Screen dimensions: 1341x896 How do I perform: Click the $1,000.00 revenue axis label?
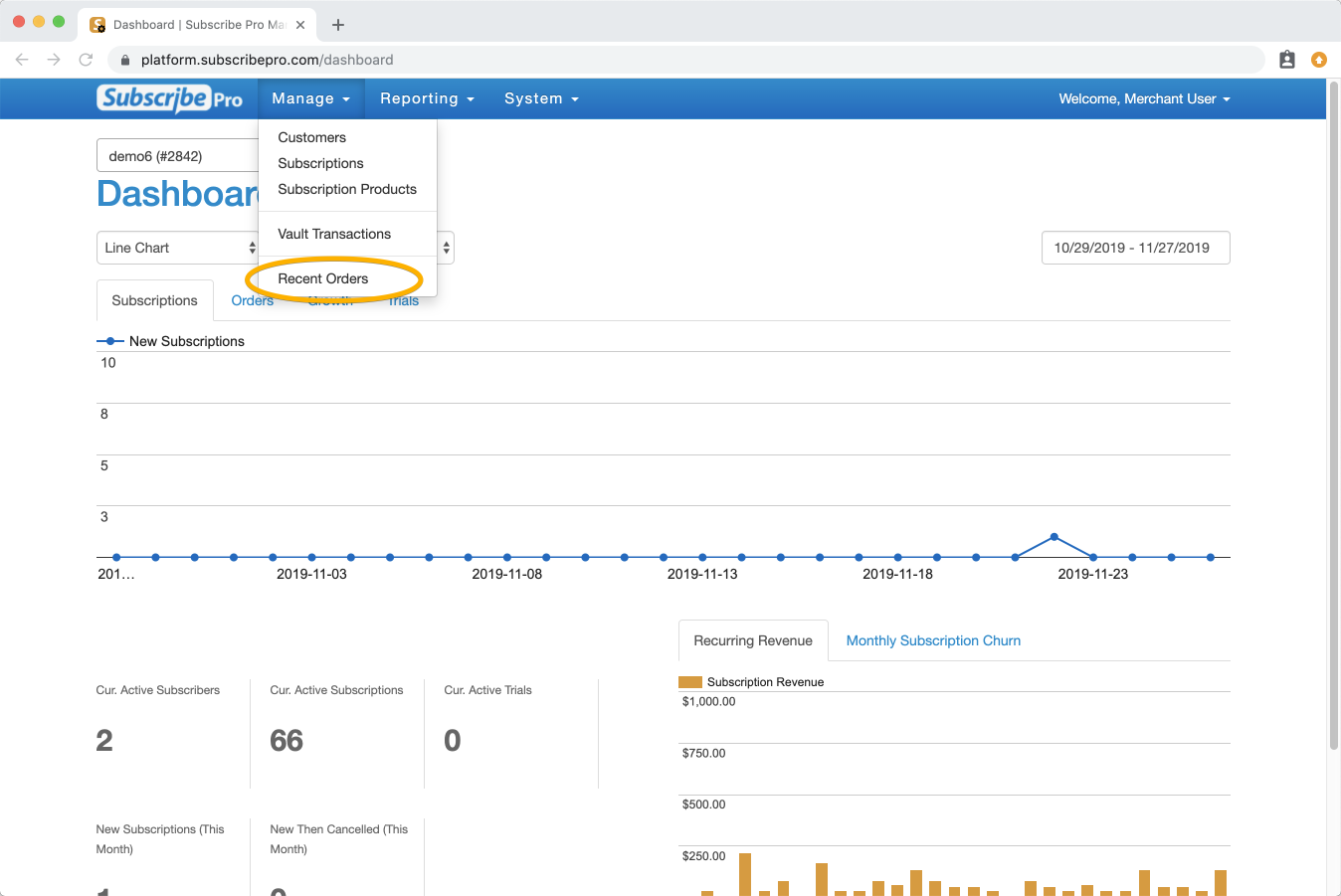[x=709, y=702]
